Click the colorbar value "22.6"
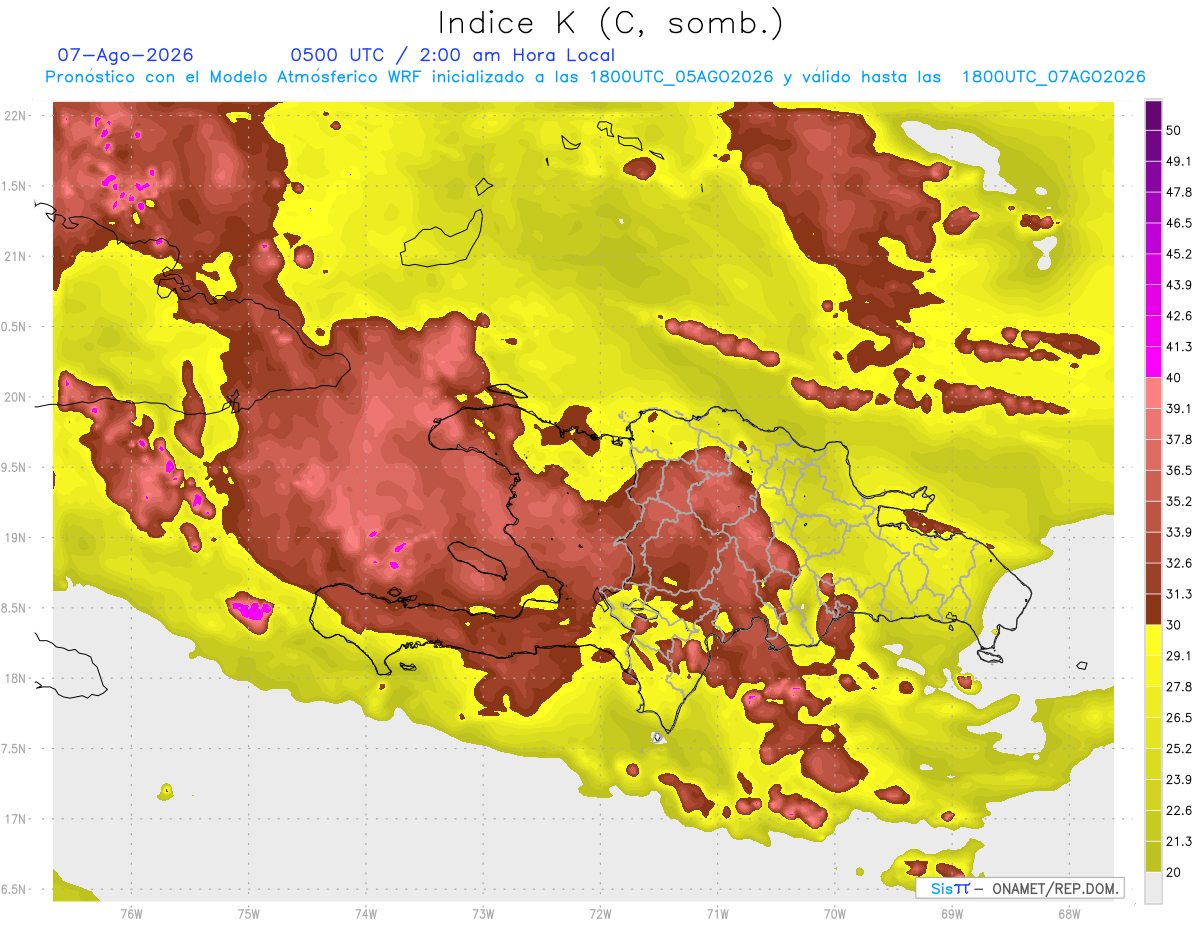 pyautogui.click(x=1178, y=810)
